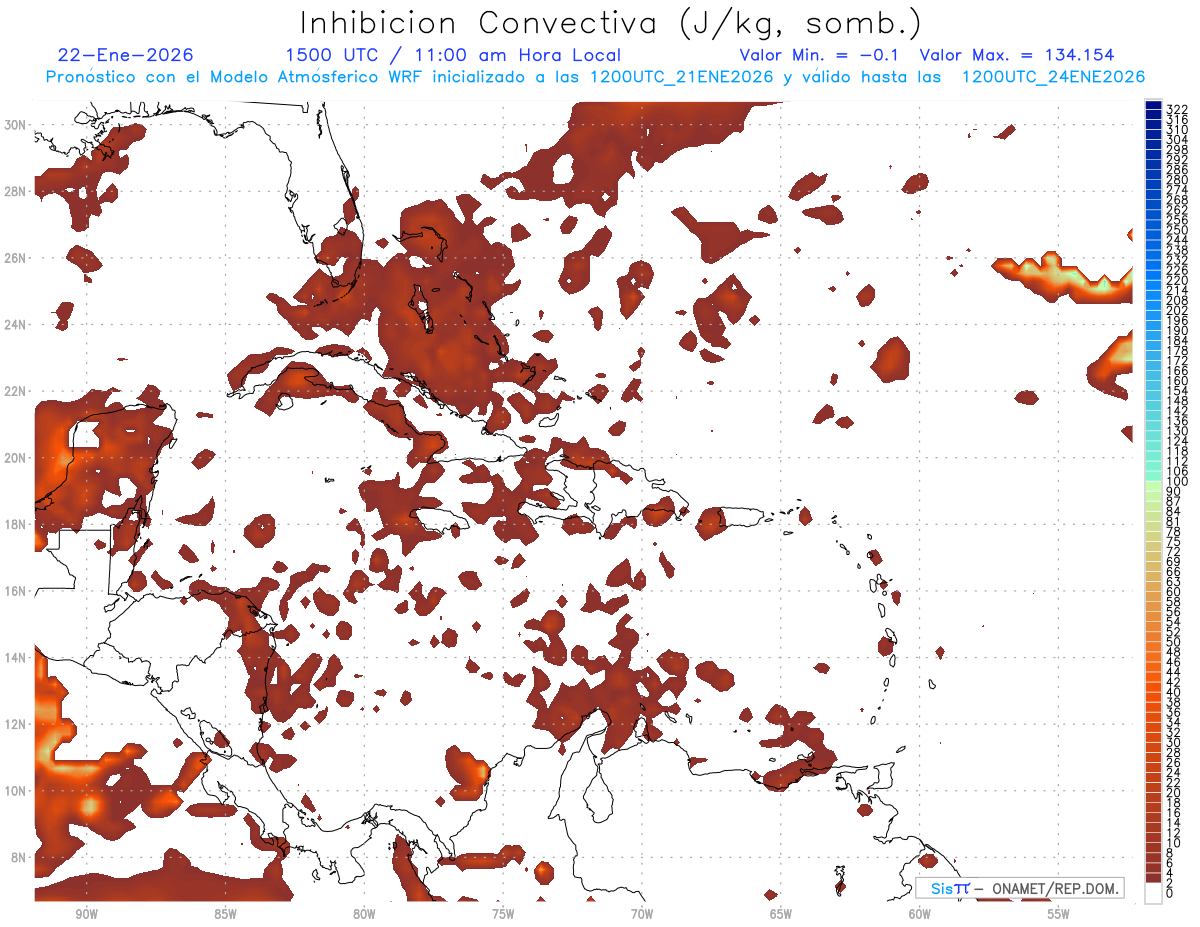Click the '322' colorbar value

click(1176, 110)
